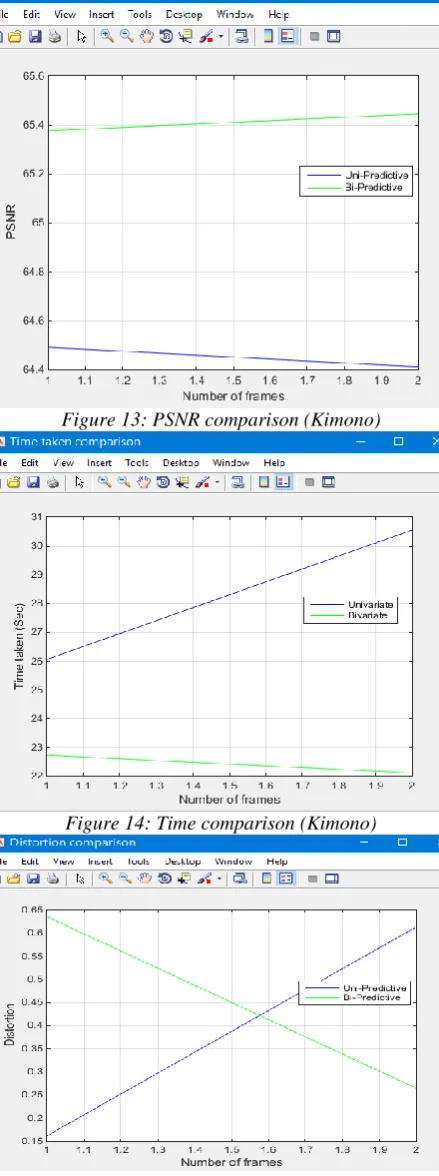Open Tools menu in PSNR figure window
This screenshot has width=439, height=1176.
click(x=140, y=14)
